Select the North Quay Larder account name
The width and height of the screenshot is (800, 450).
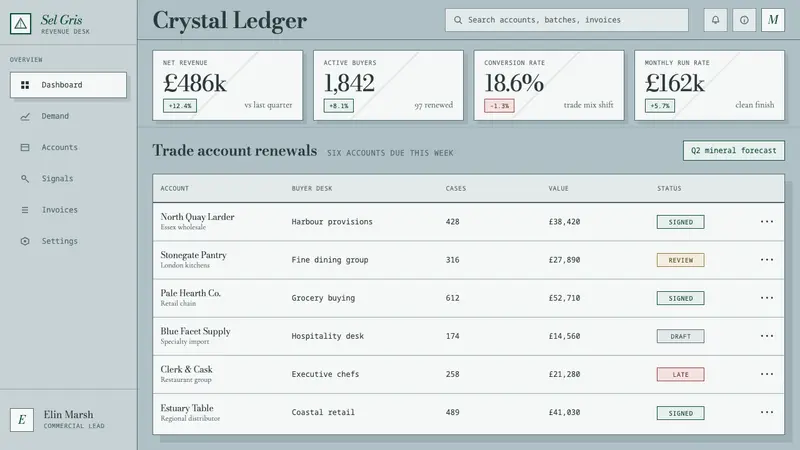pyautogui.click(x=197, y=217)
